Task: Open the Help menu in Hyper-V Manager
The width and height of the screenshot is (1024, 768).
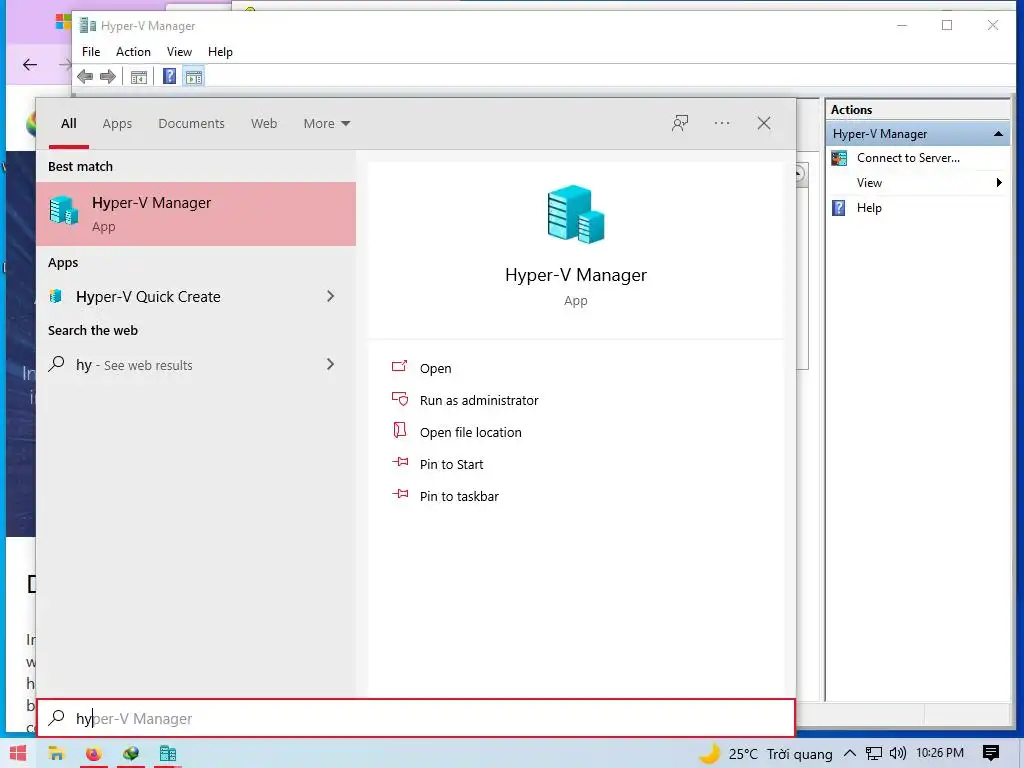Action: (220, 52)
